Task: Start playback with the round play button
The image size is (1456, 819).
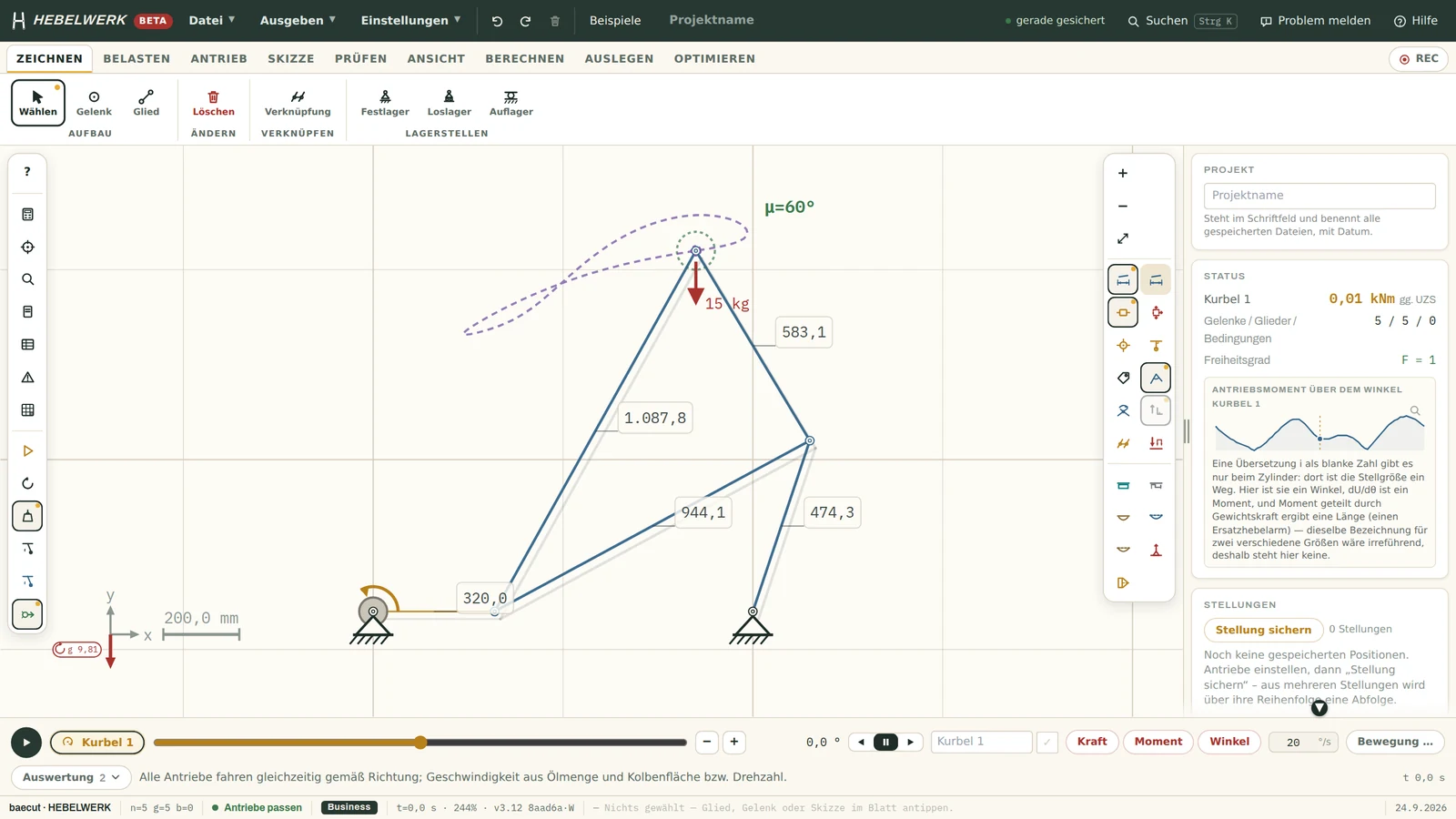Action: click(x=26, y=743)
